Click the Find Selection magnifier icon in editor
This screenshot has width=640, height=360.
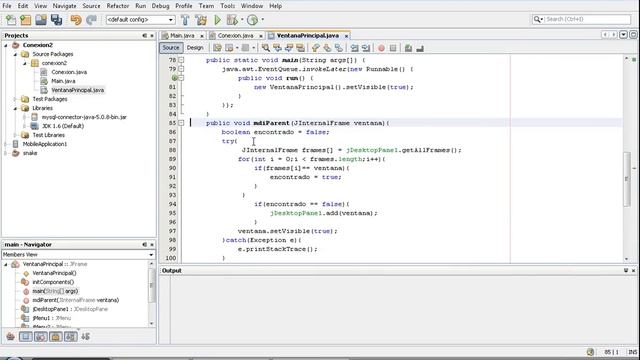(266, 48)
